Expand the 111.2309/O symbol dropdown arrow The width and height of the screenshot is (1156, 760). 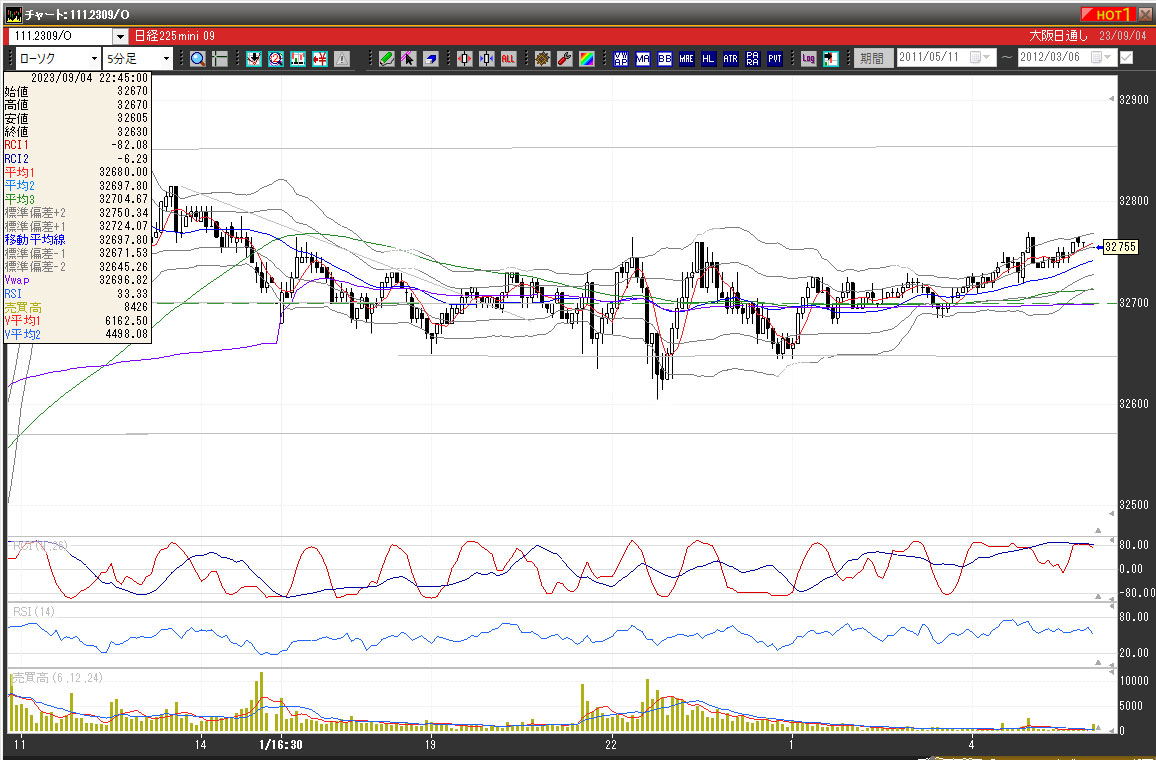click(x=121, y=36)
